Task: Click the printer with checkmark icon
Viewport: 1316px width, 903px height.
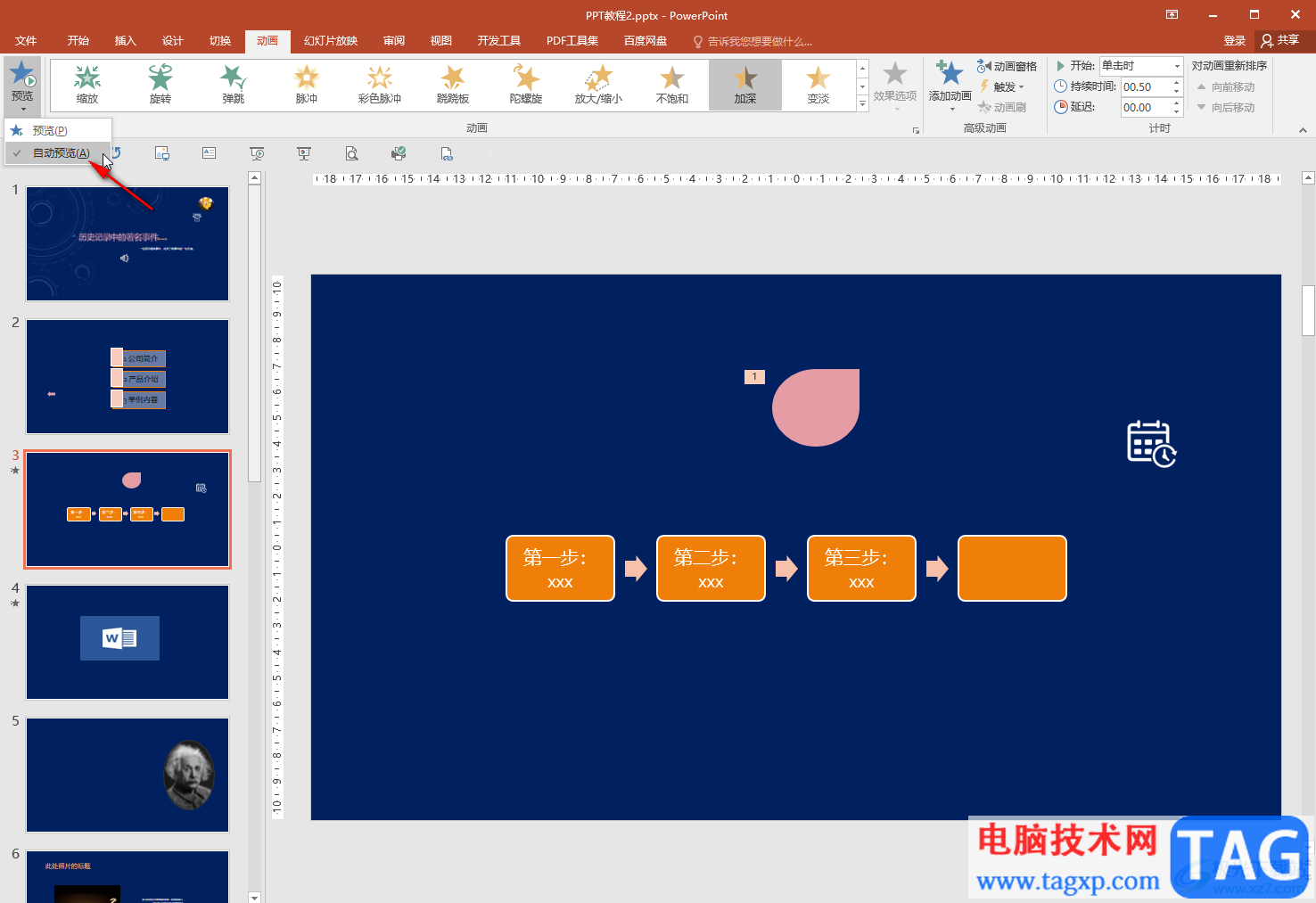Action: pos(399,153)
